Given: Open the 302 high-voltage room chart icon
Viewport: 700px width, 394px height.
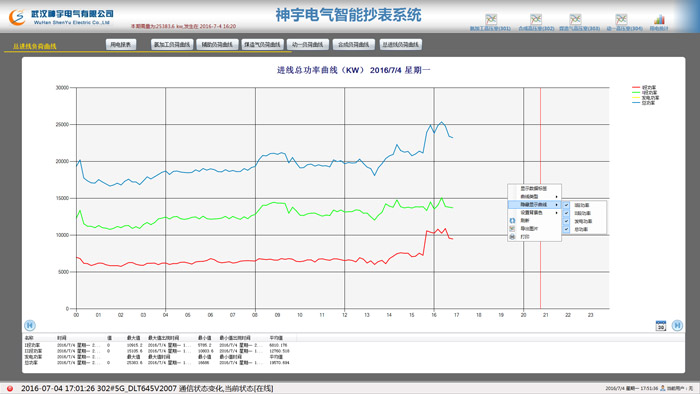Looking at the screenshot, I should coord(536,19).
